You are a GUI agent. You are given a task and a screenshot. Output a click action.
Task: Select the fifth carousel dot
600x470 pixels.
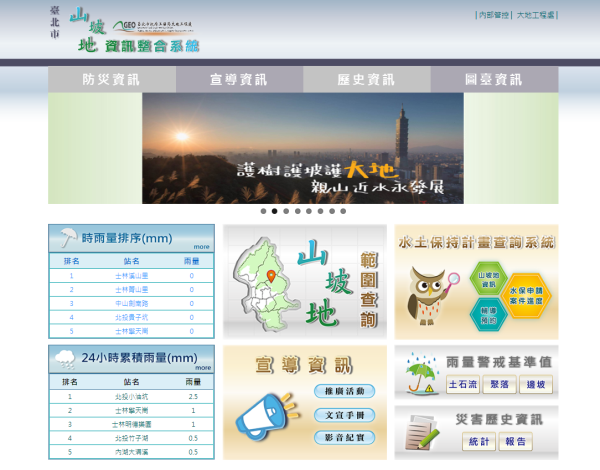[x=309, y=211]
